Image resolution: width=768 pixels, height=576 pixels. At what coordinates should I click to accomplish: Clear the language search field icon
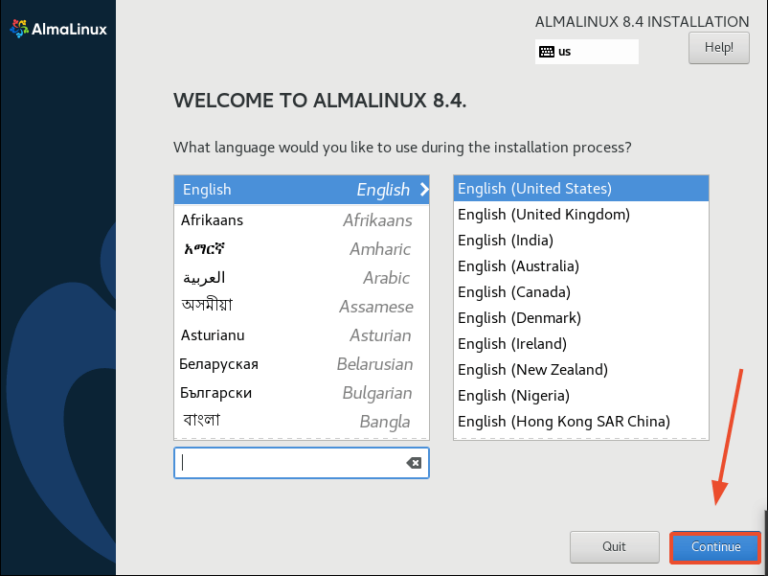click(414, 463)
